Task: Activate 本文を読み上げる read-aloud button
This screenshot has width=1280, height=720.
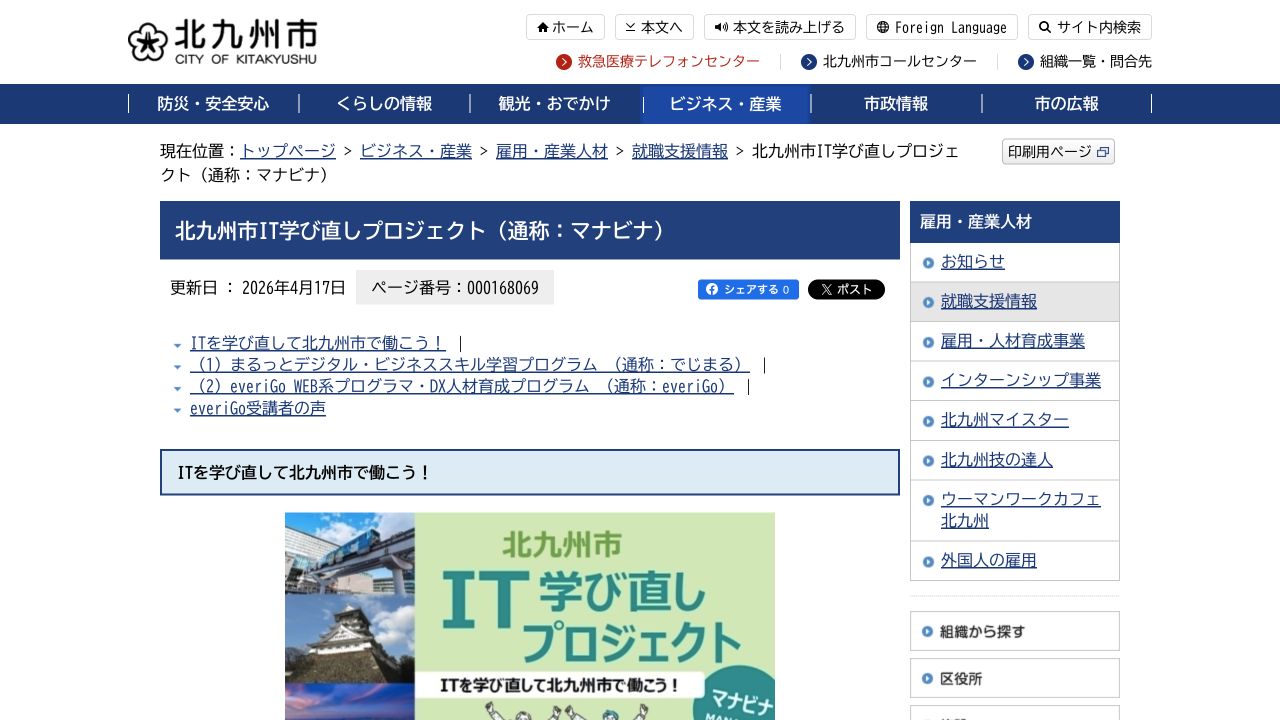Action: (x=780, y=27)
